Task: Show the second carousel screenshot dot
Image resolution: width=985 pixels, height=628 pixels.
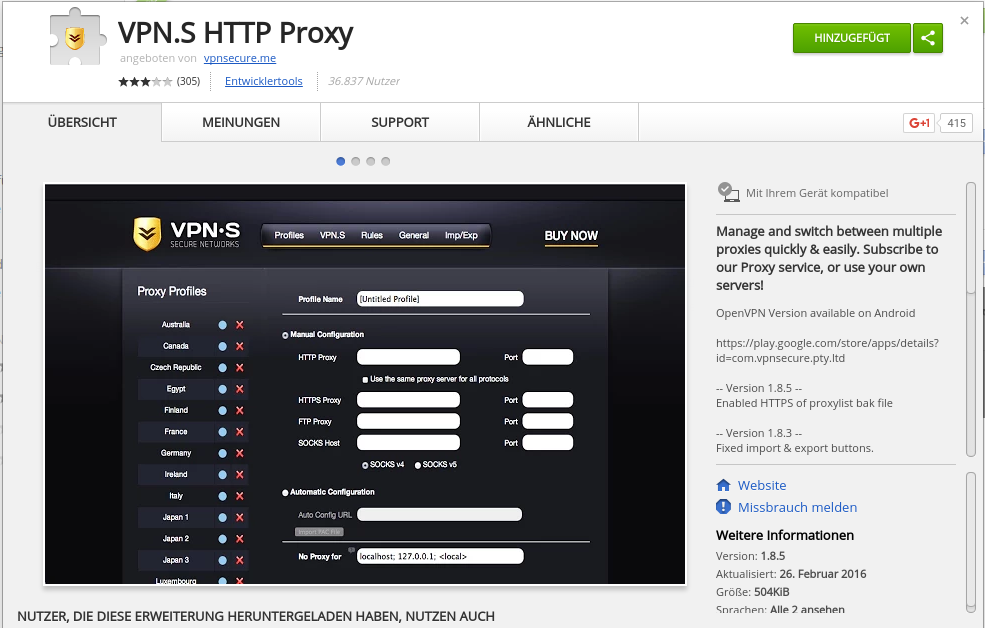Action: tap(356, 161)
